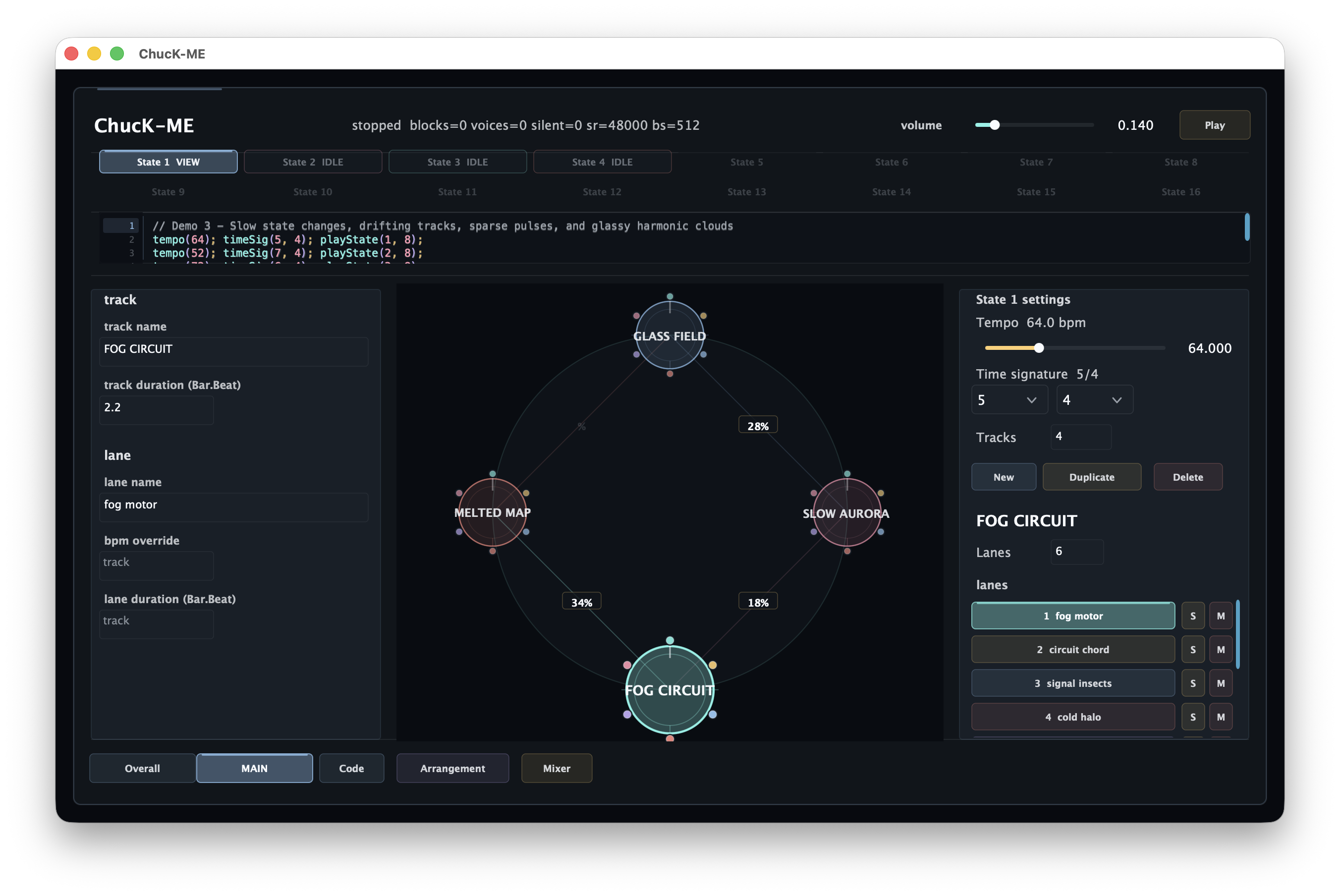Click the track name field FOG CIRCUIT
This screenshot has height=896, width=1340.
pos(234,351)
